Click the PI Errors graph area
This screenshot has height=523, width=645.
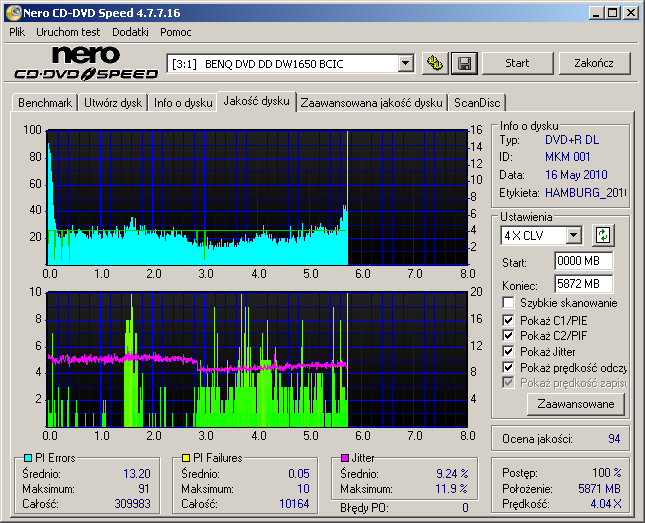click(258, 198)
